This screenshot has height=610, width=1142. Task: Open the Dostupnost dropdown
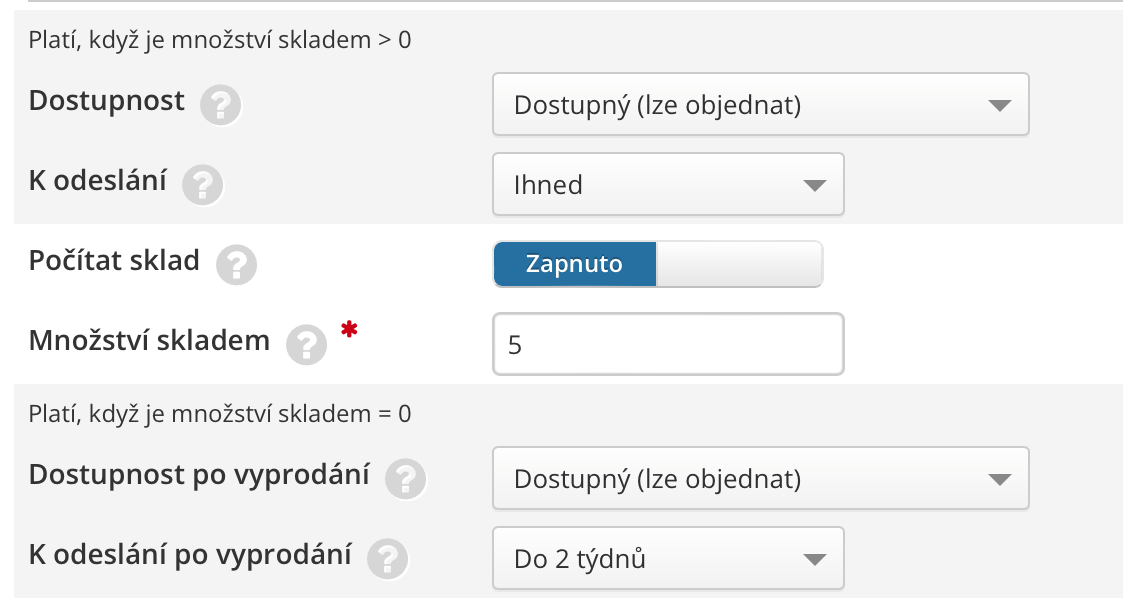coord(760,105)
